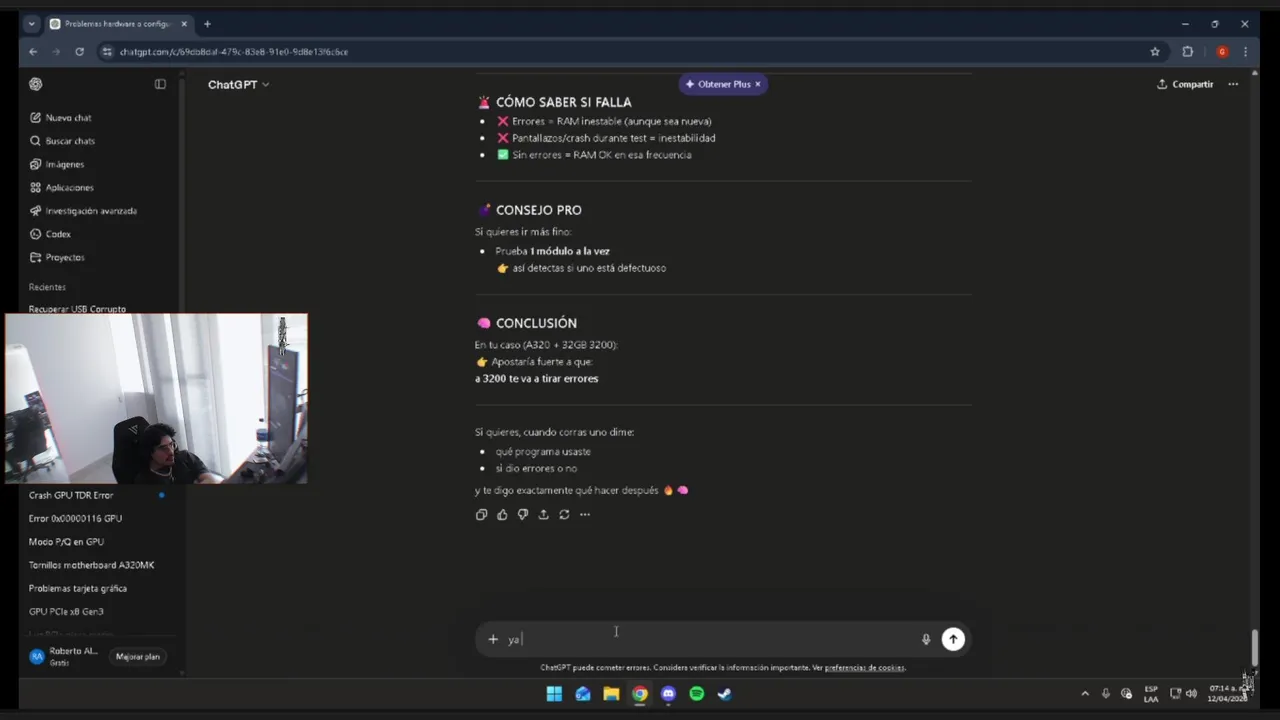Open File Explorer from taskbar

pos(611,694)
